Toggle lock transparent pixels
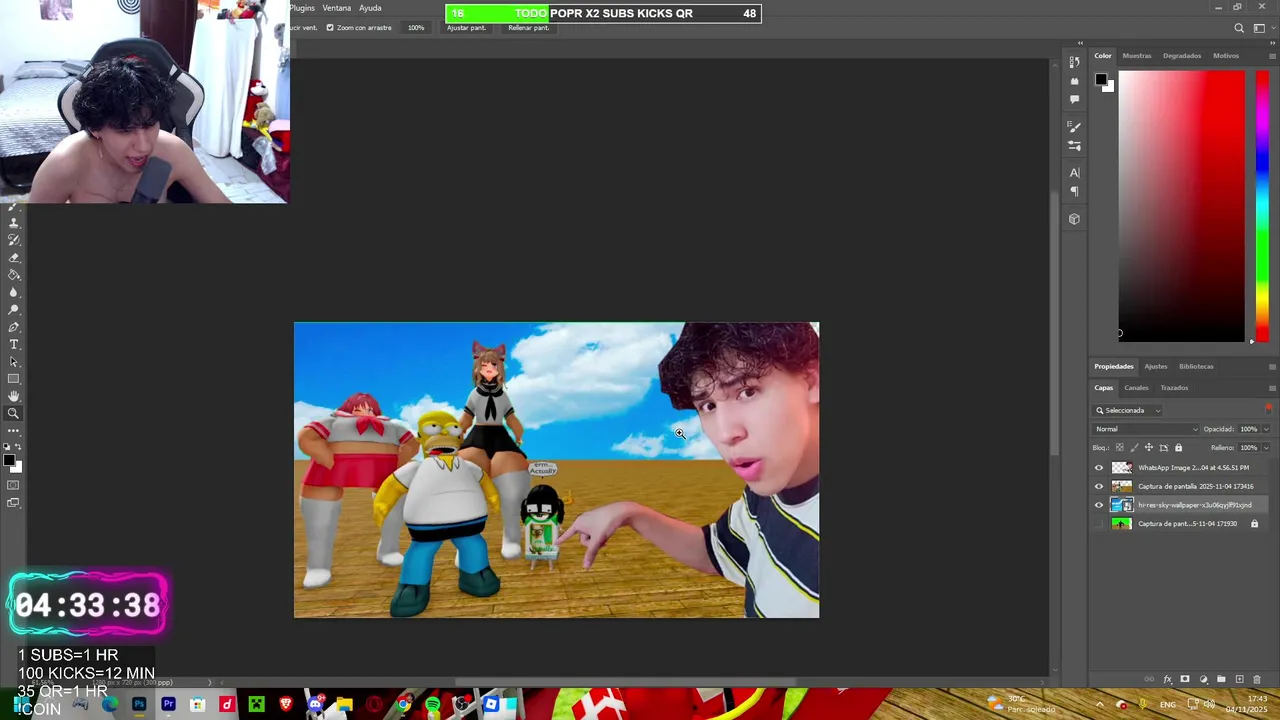 [x=1119, y=447]
